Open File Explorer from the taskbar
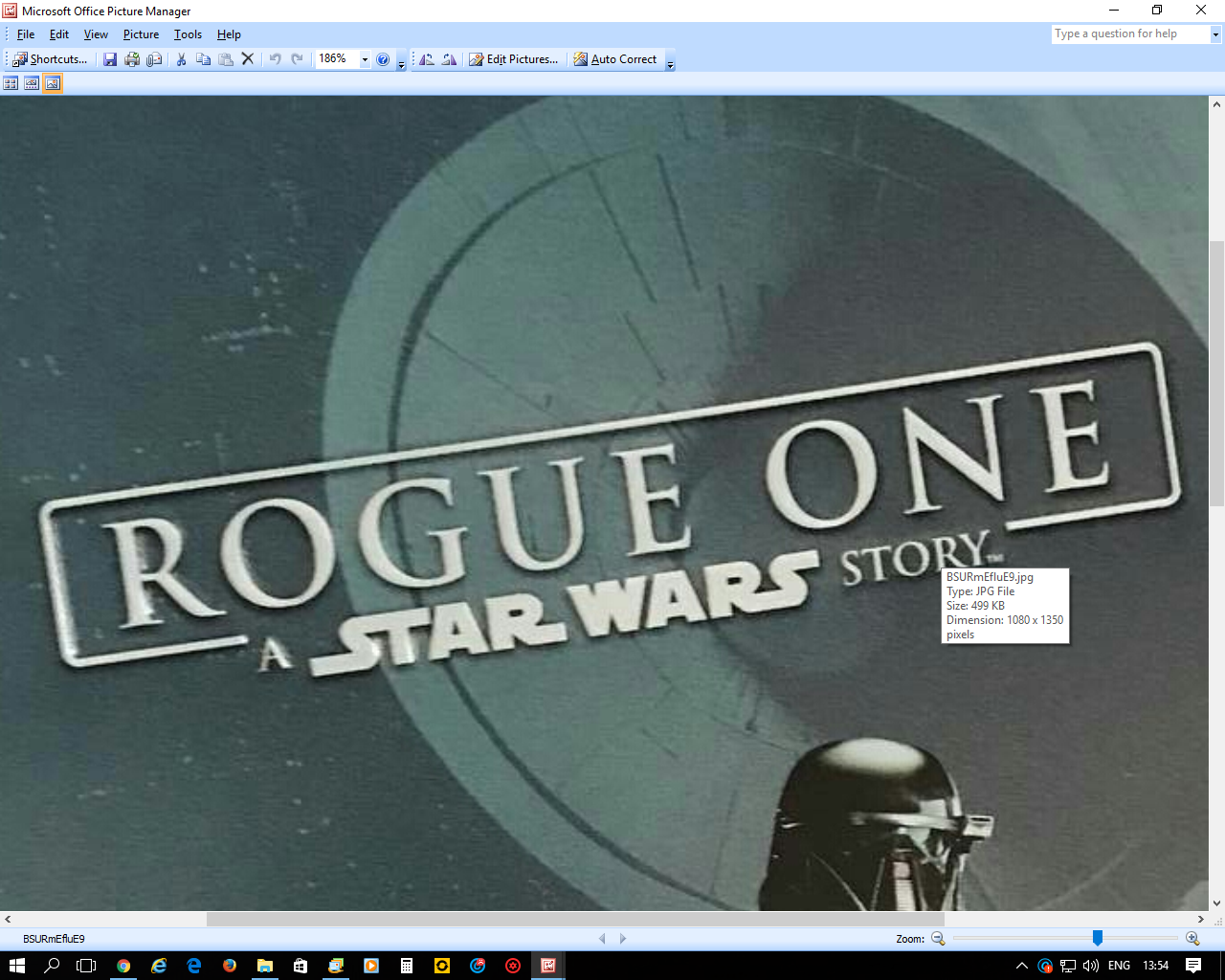Viewport: 1225px width, 980px height. 265,966
